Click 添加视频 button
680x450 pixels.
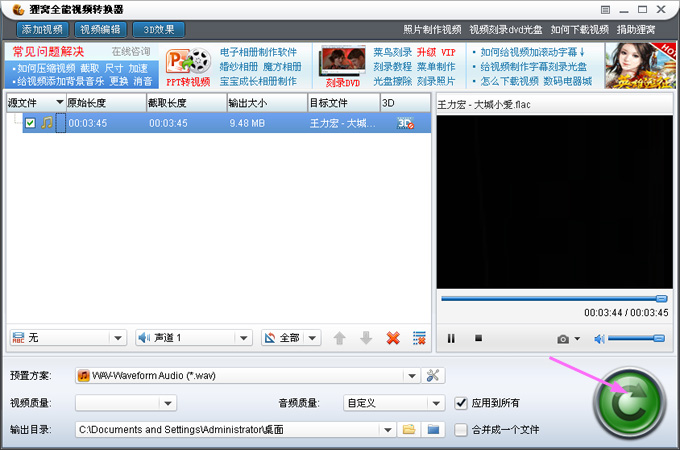point(42,29)
